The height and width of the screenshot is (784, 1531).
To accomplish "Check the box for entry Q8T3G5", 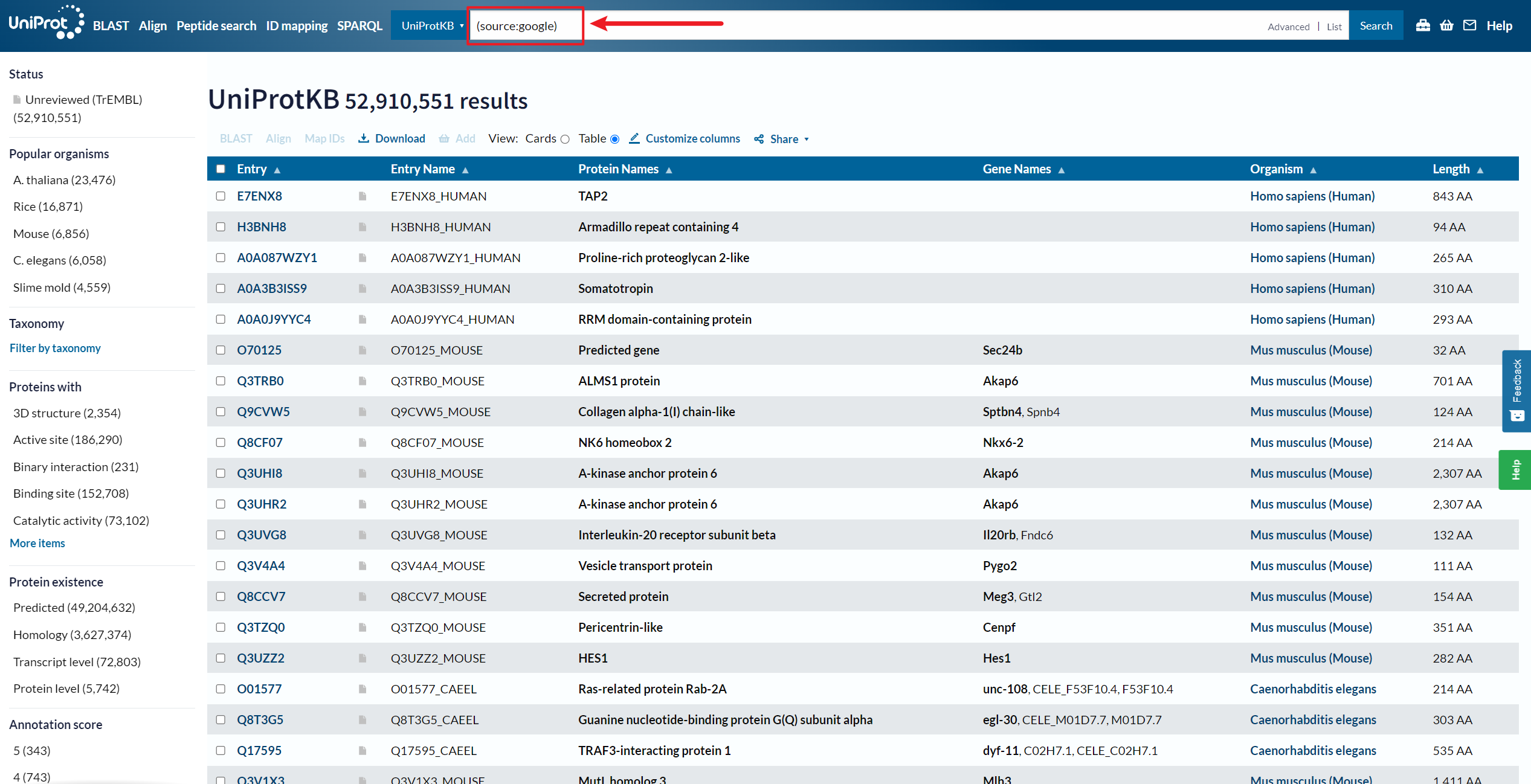I will (x=221, y=719).
